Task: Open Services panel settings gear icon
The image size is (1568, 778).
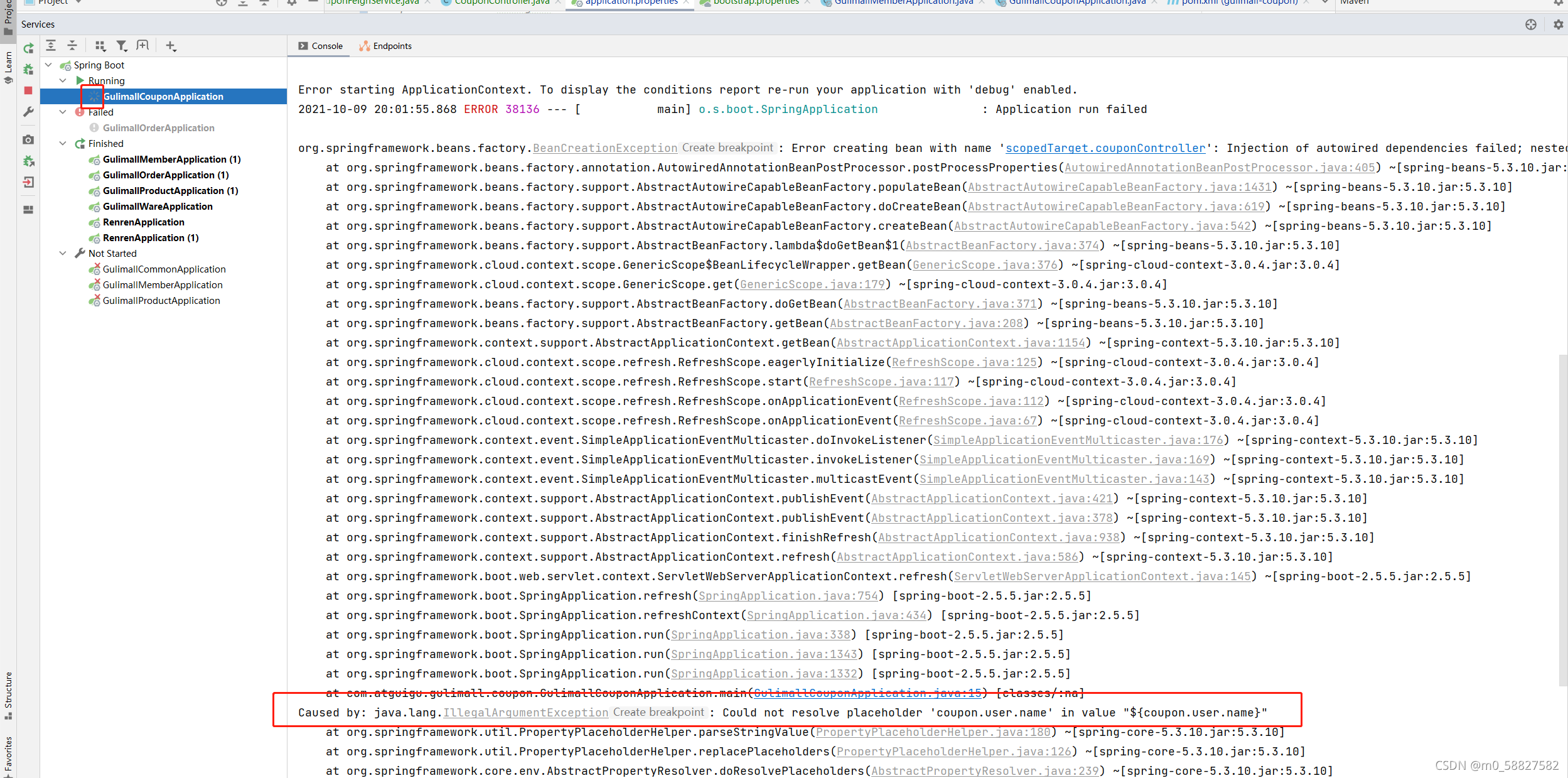Action: pos(1558,24)
